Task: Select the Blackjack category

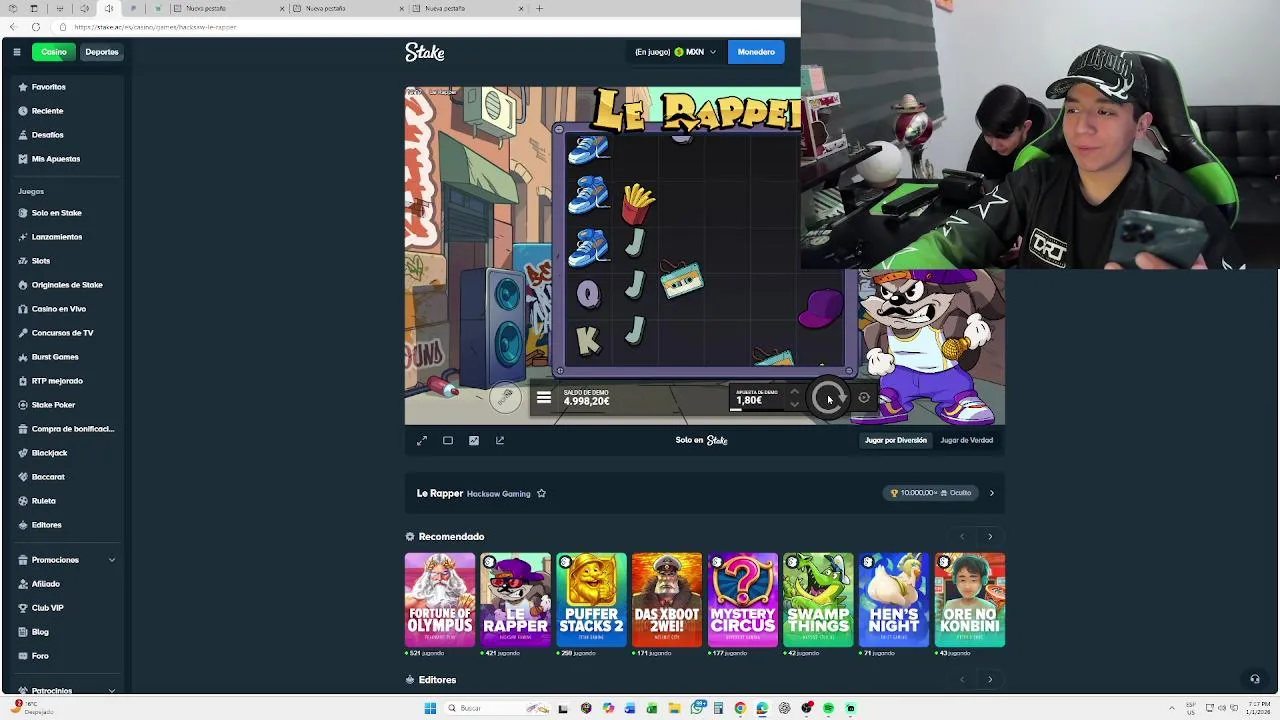Action: pyautogui.click(x=49, y=453)
